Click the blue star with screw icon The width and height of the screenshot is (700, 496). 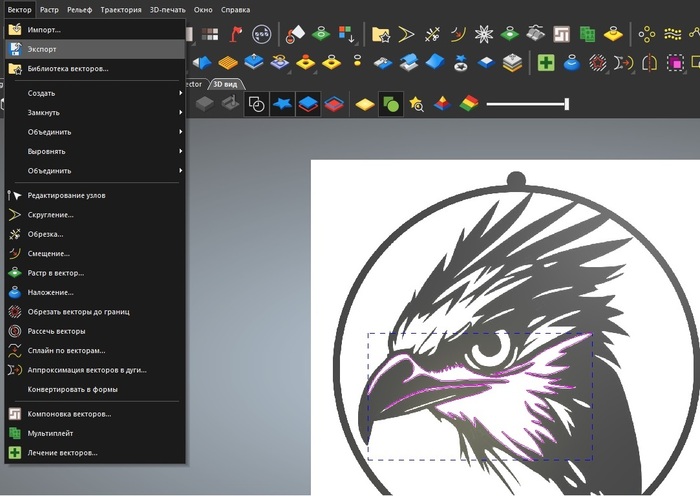tap(460, 63)
